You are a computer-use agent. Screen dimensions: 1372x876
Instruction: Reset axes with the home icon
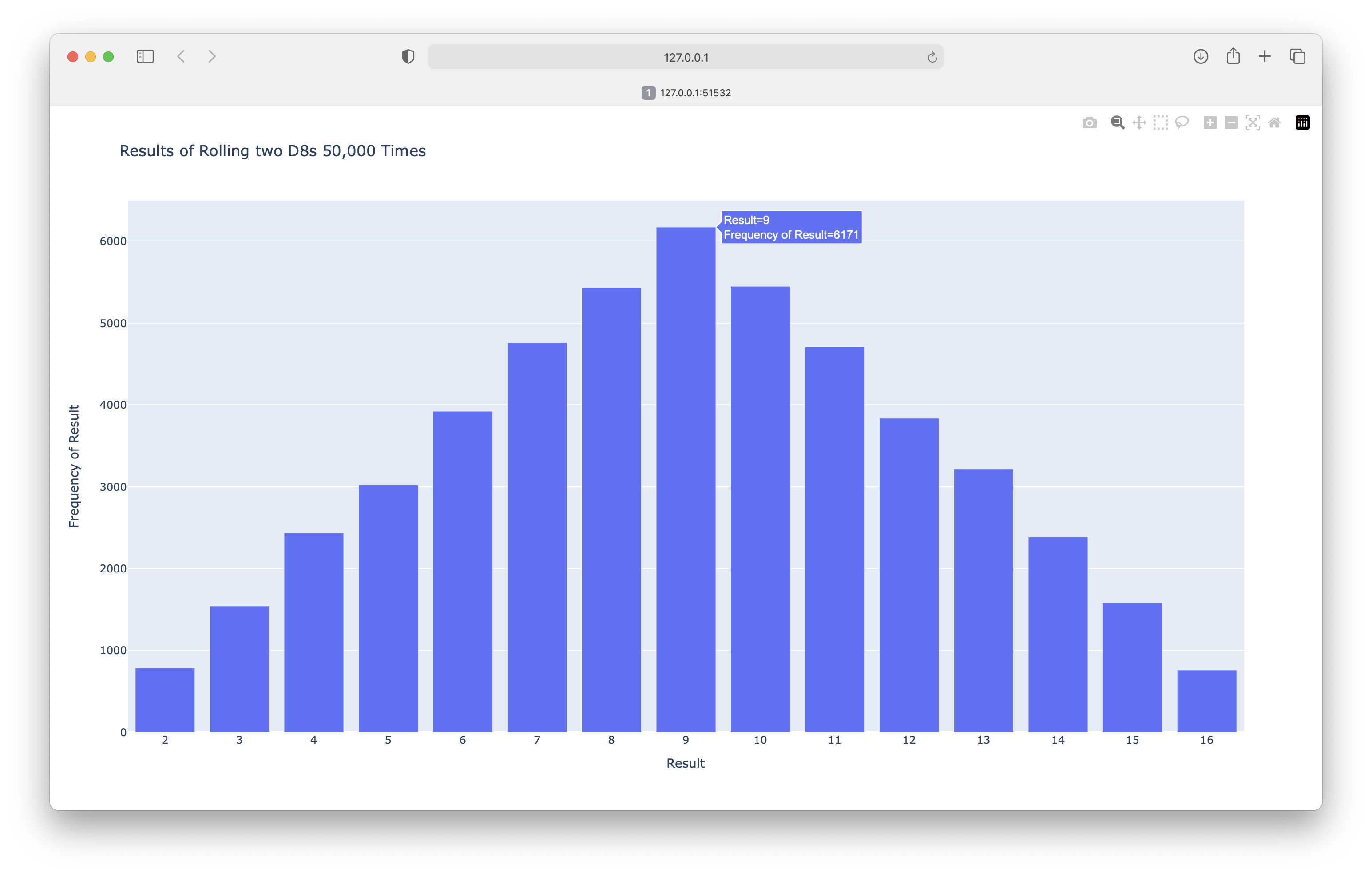click(x=1274, y=122)
